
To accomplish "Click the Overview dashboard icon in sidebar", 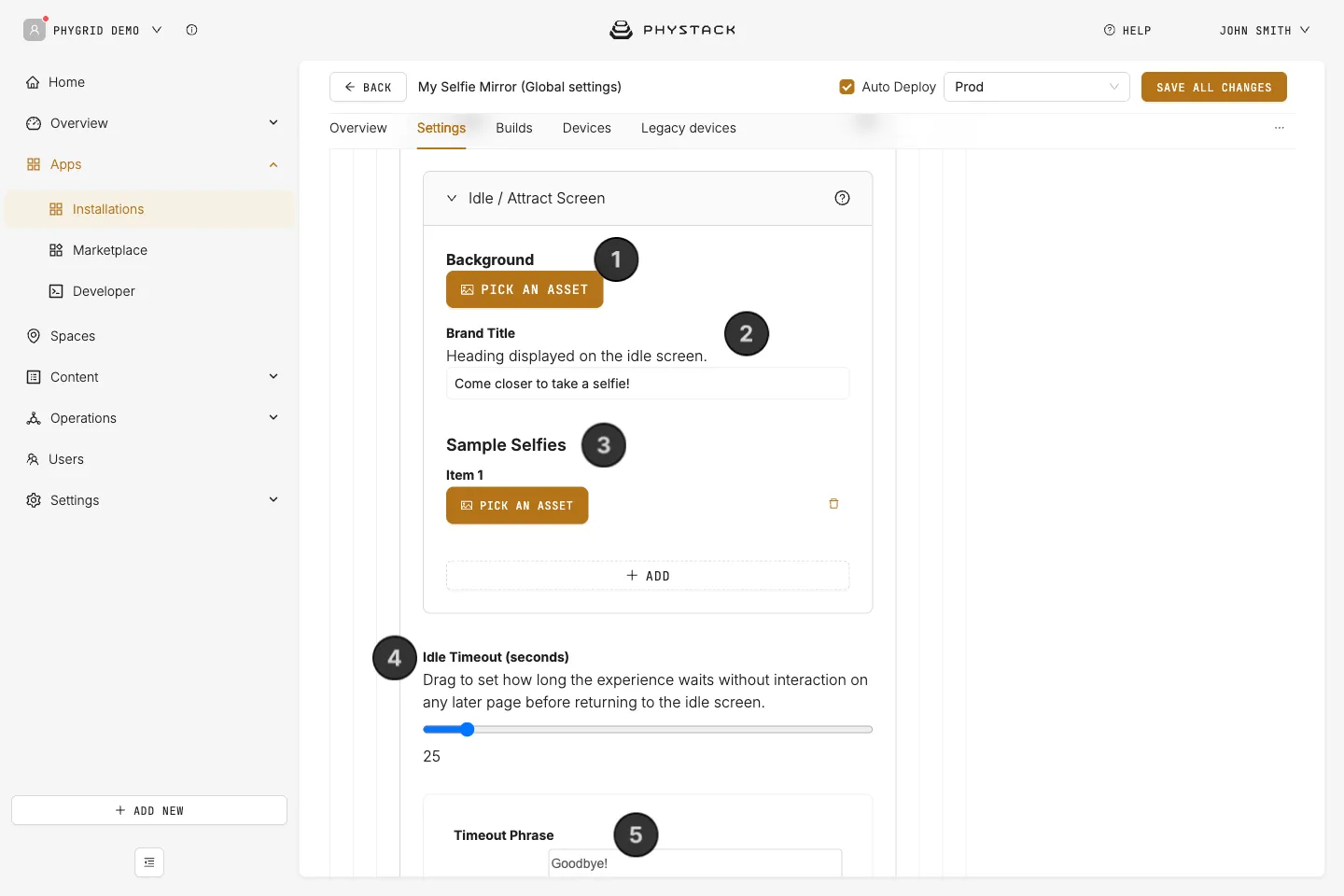I will pyautogui.click(x=34, y=123).
